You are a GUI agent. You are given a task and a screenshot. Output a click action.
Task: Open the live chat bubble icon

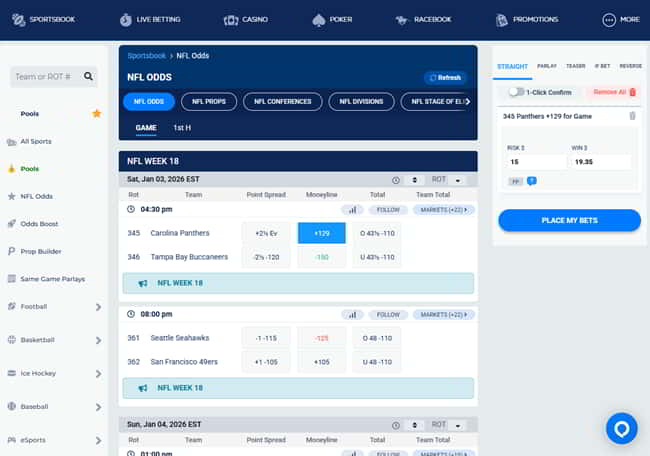point(621,429)
